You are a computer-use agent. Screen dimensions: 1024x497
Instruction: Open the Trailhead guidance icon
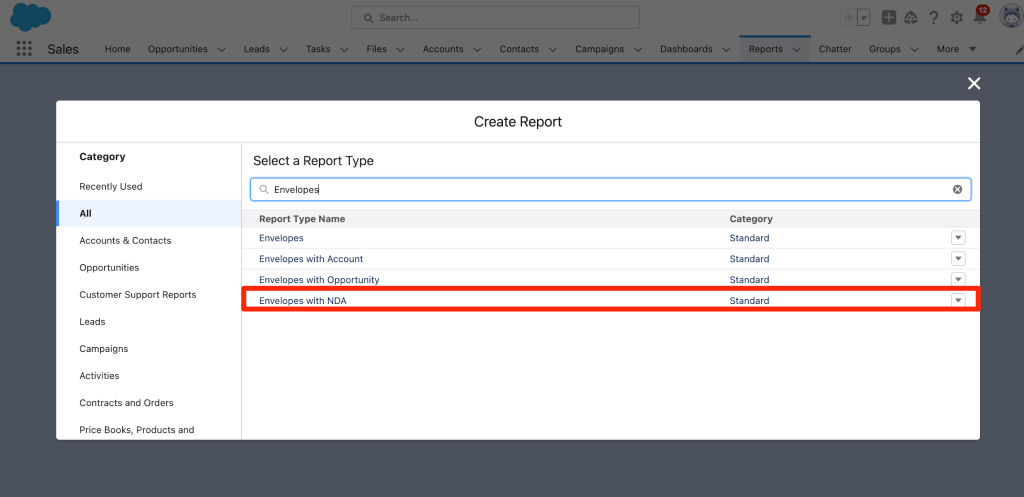pos(910,18)
